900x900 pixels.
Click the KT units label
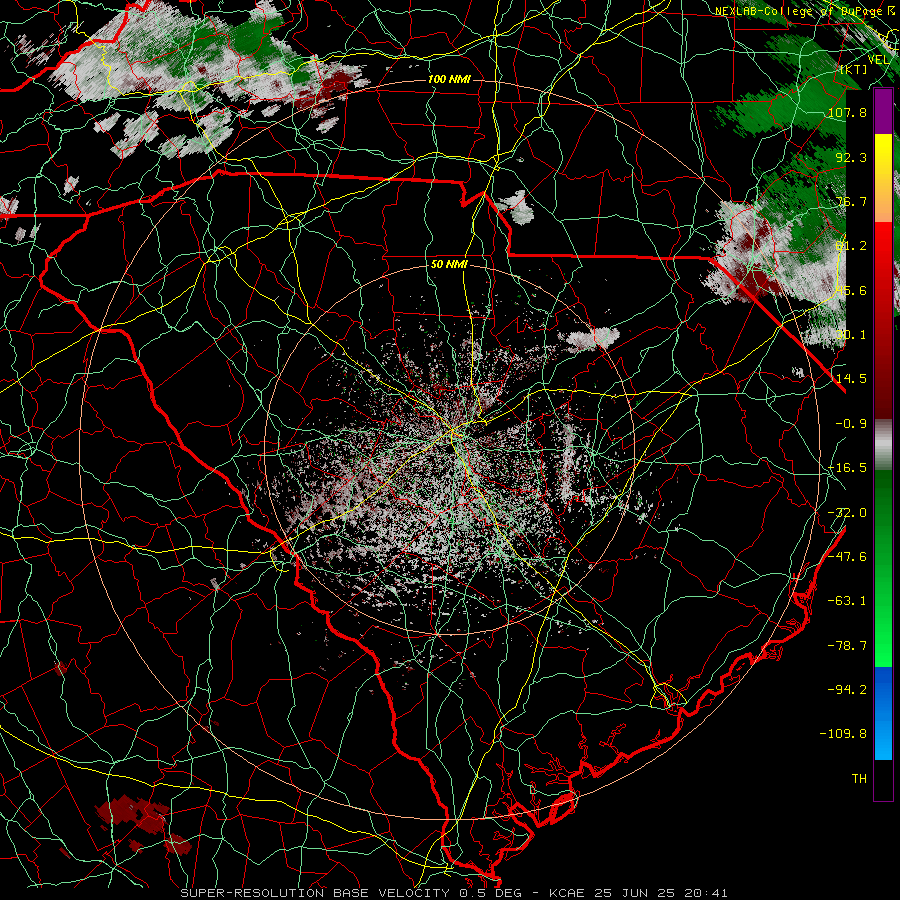click(x=854, y=69)
